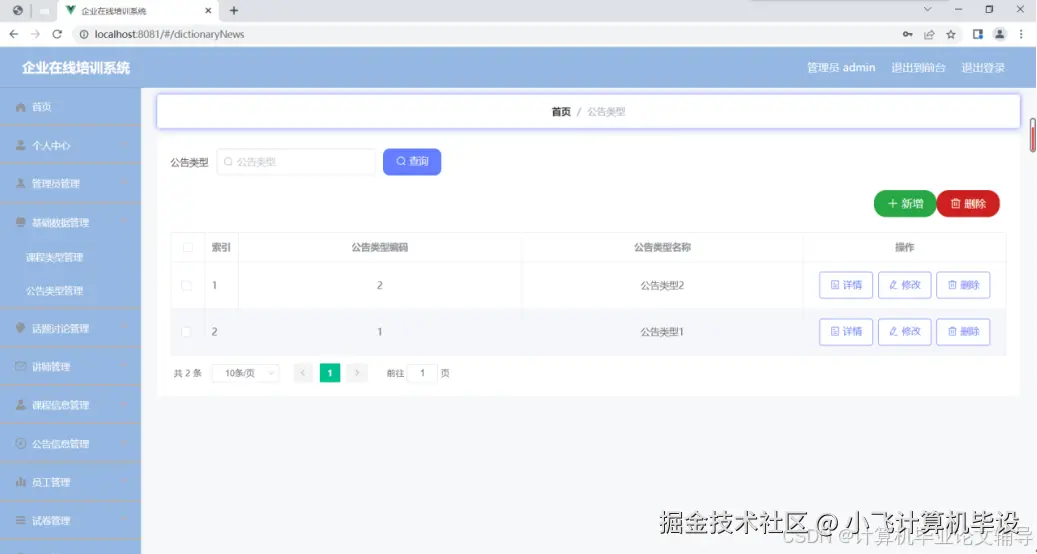The height and width of the screenshot is (554, 1037).
Task: Expand 管理员管理 submenu arrow
Action: (x=124, y=183)
